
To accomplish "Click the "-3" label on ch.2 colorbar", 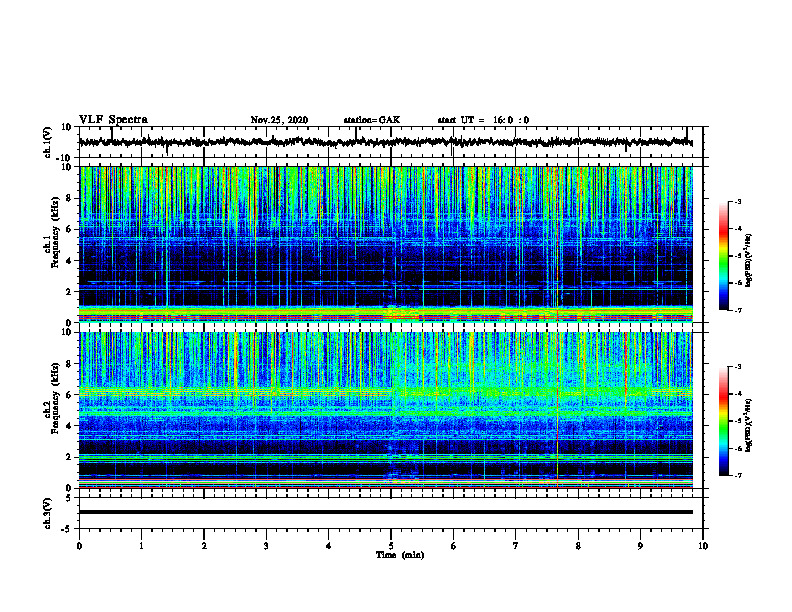I will click(x=738, y=367).
